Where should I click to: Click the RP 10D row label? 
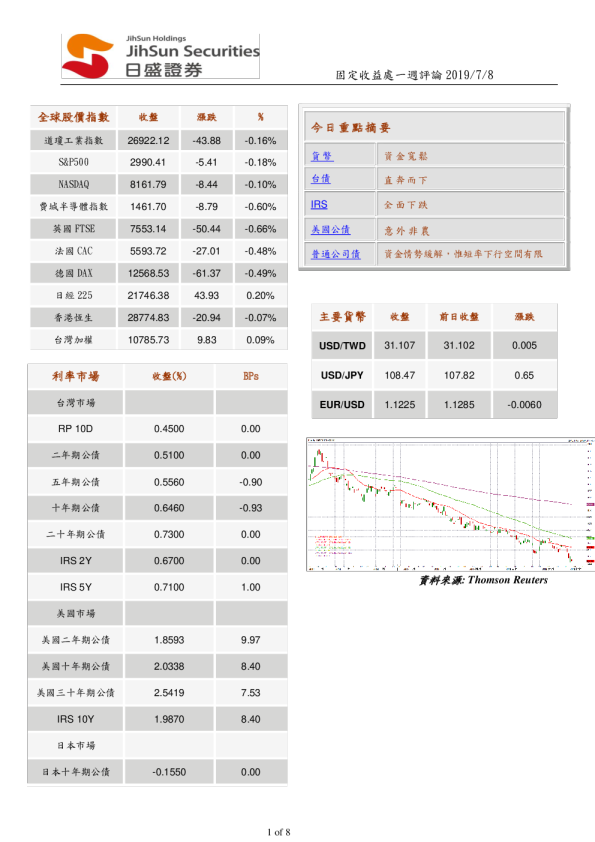(75, 429)
